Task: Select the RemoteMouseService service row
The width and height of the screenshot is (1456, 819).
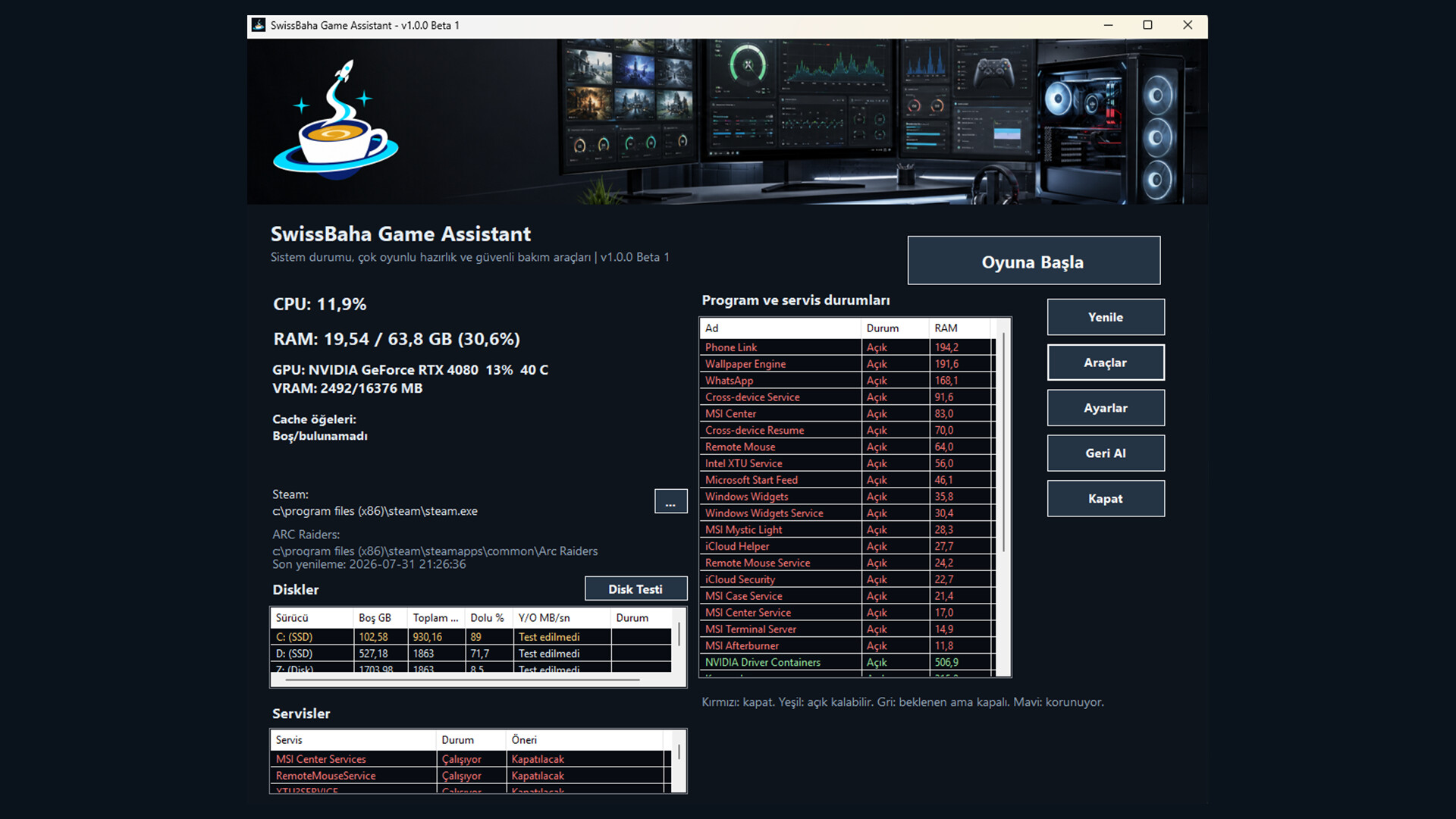Action: (471, 776)
